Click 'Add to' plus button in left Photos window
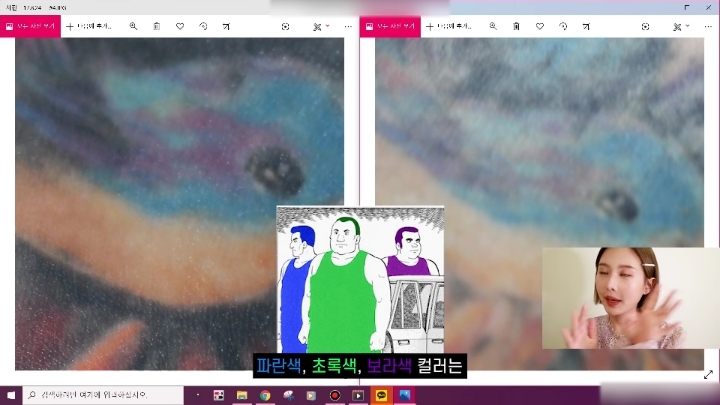The height and width of the screenshot is (405, 720). [x=89, y=27]
